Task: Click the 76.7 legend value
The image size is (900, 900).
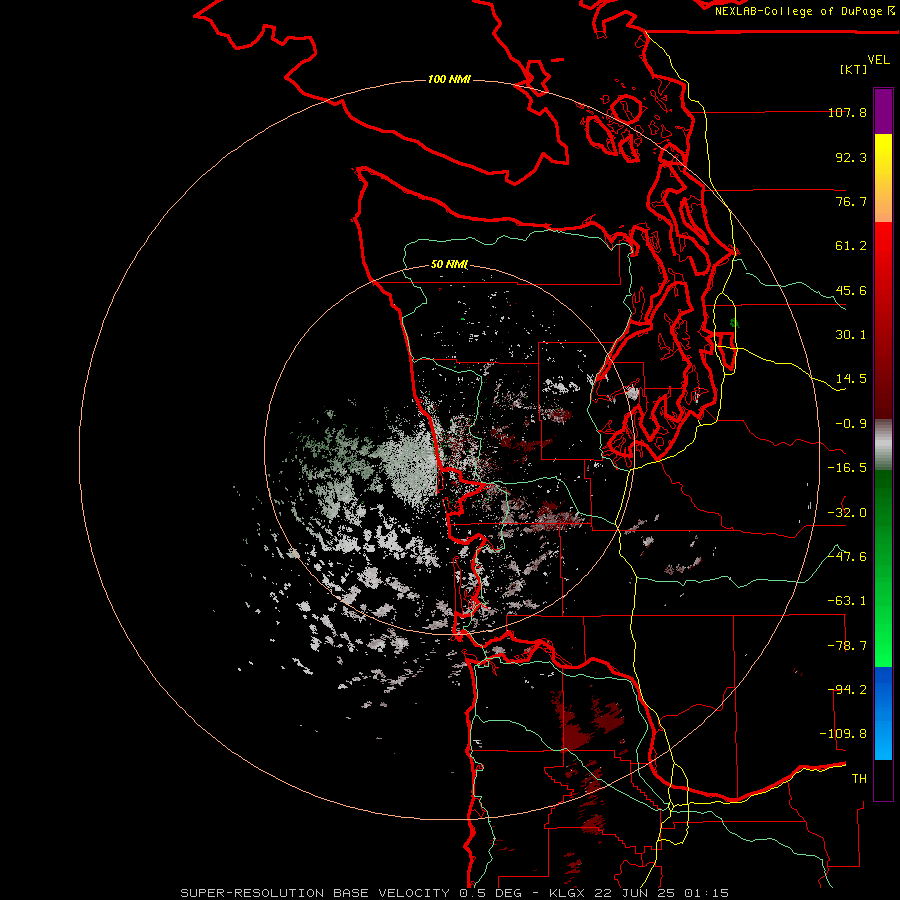Action: click(x=851, y=201)
